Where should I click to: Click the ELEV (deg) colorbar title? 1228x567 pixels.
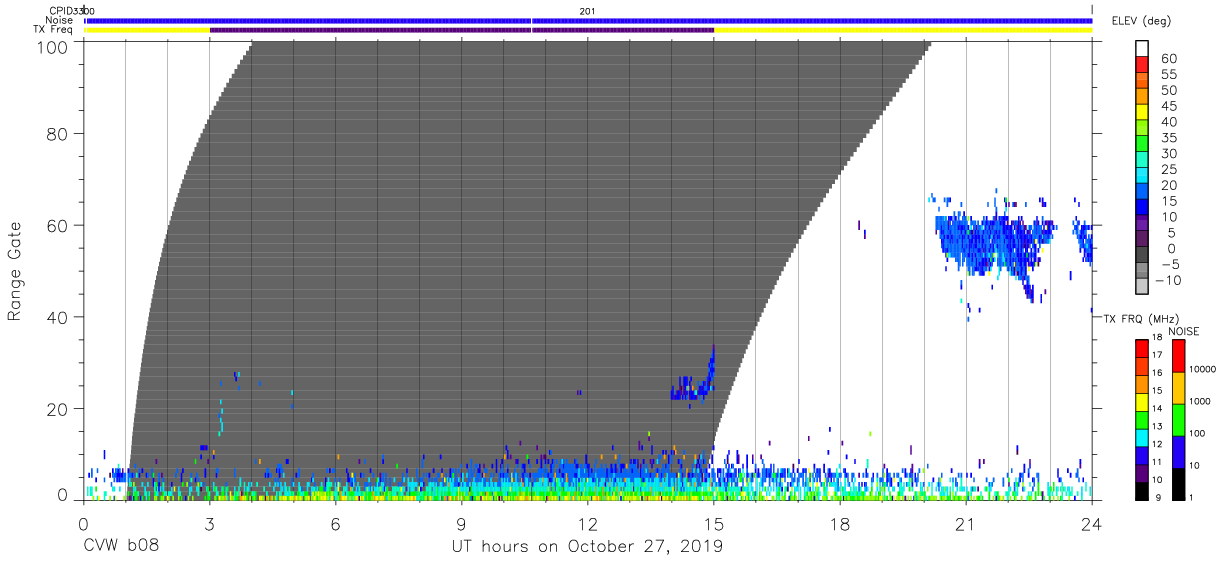pos(1141,21)
